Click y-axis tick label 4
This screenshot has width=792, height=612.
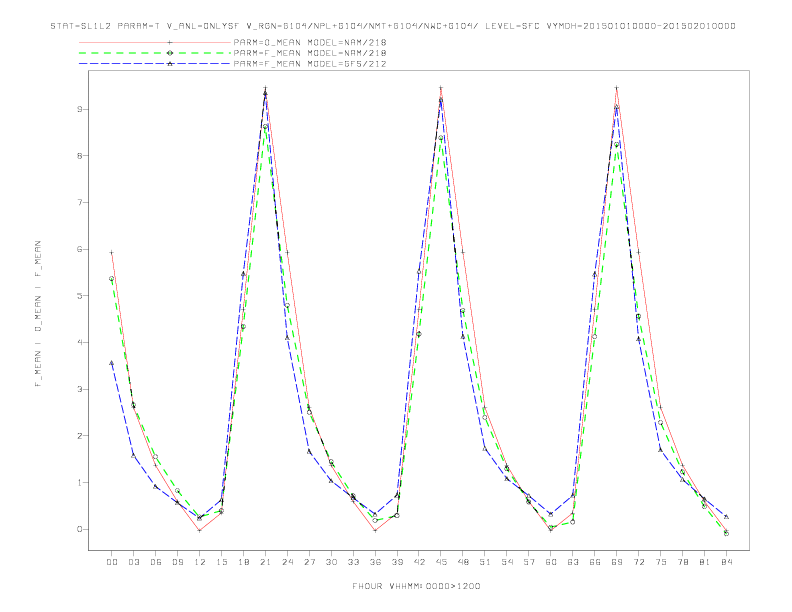tap(79, 342)
